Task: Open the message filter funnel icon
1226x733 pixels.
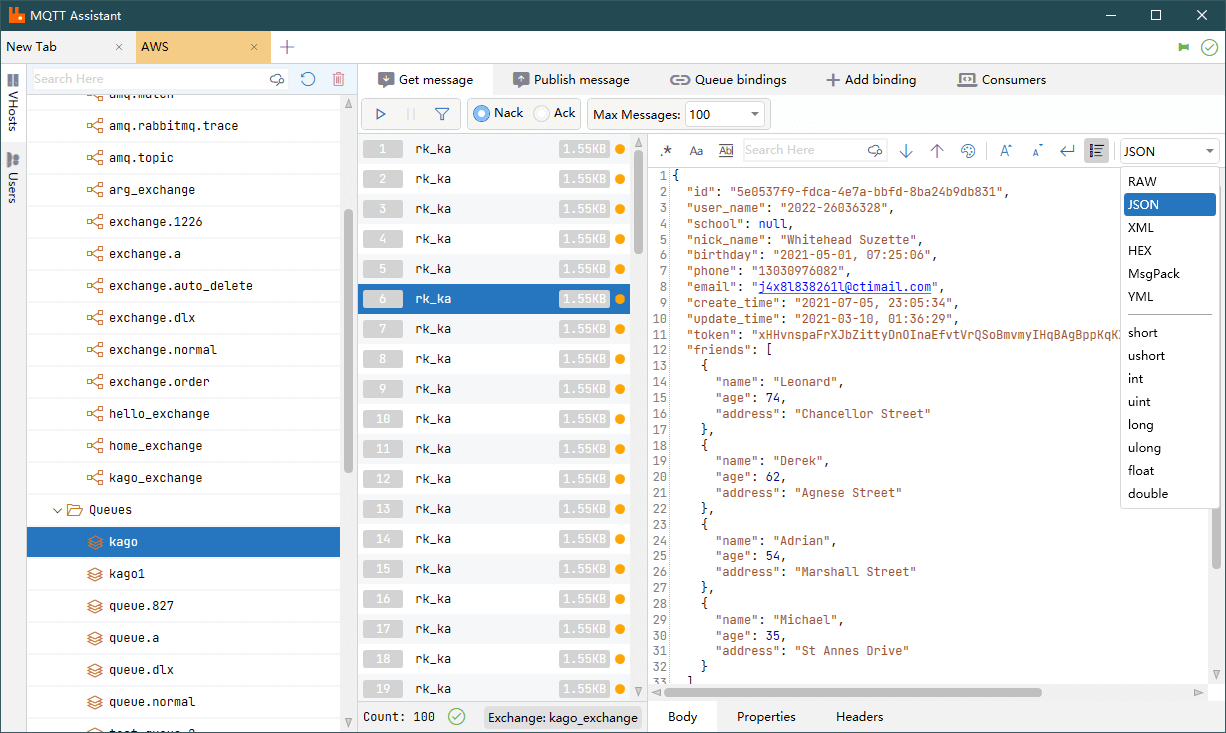Action: point(441,114)
